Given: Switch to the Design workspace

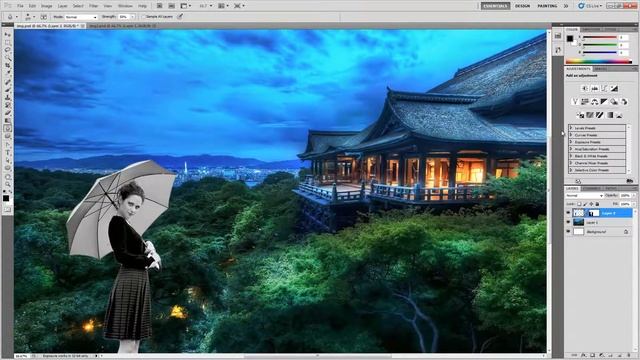Looking at the screenshot, I should (522, 6).
